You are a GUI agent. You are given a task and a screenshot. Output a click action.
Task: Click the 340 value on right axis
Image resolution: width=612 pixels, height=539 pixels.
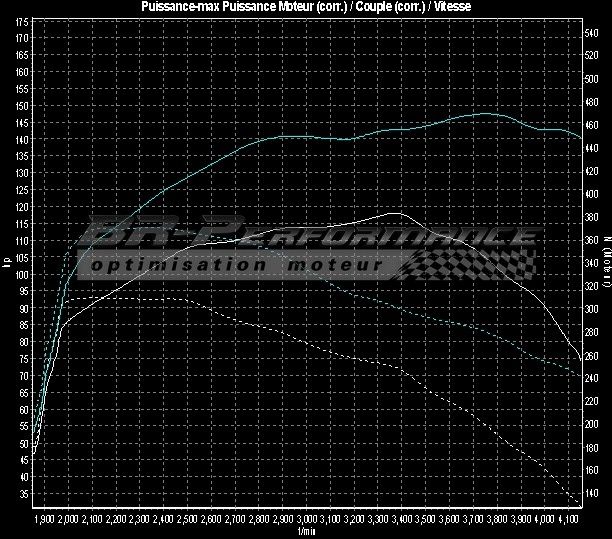pos(591,263)
